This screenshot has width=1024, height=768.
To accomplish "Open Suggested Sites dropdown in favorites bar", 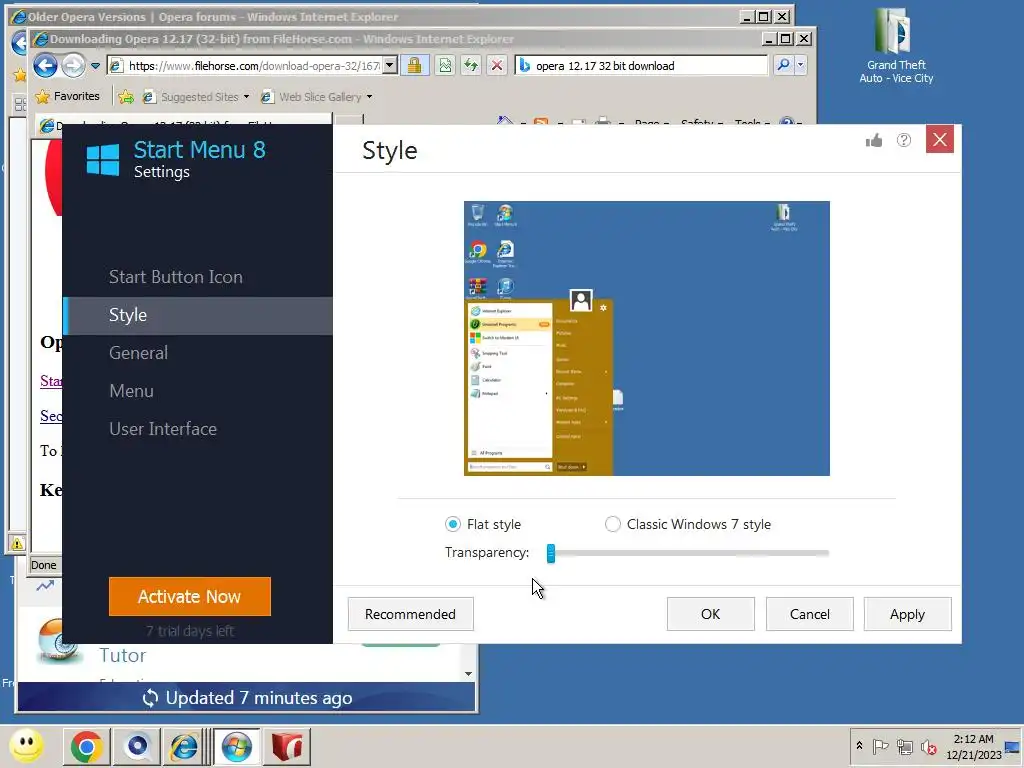I will (x=196, y=97).
